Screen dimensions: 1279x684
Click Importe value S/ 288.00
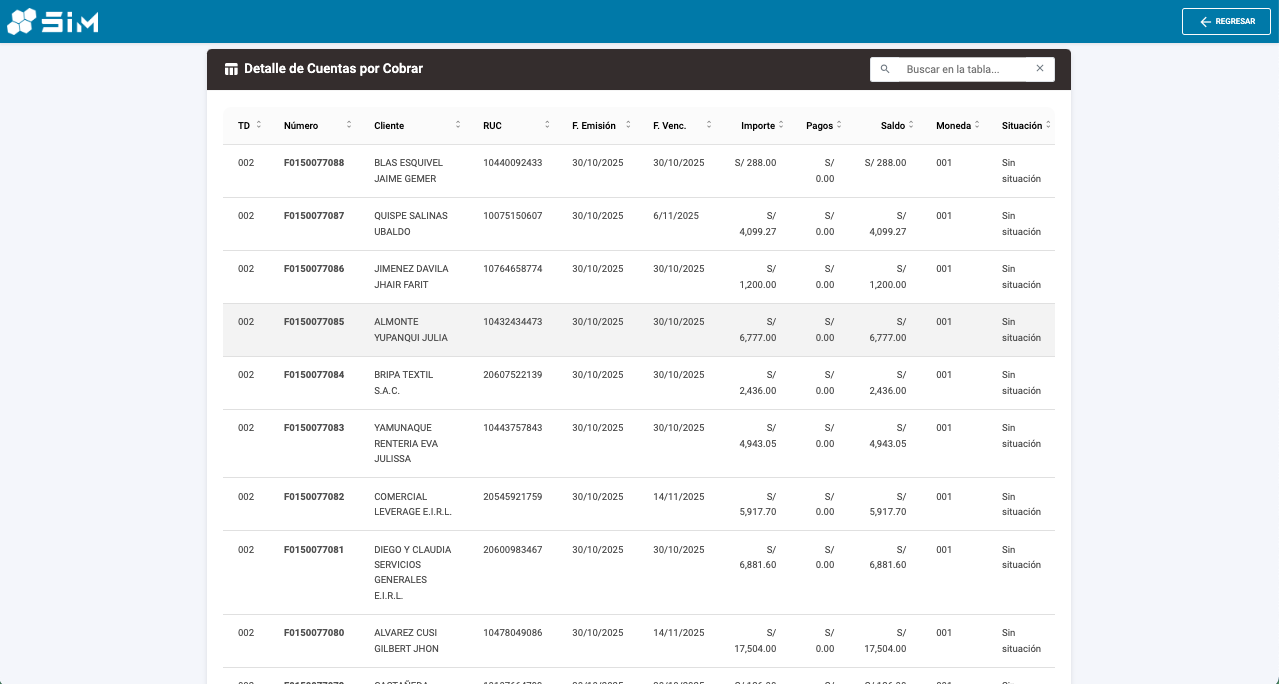click(x=755, y=163)
